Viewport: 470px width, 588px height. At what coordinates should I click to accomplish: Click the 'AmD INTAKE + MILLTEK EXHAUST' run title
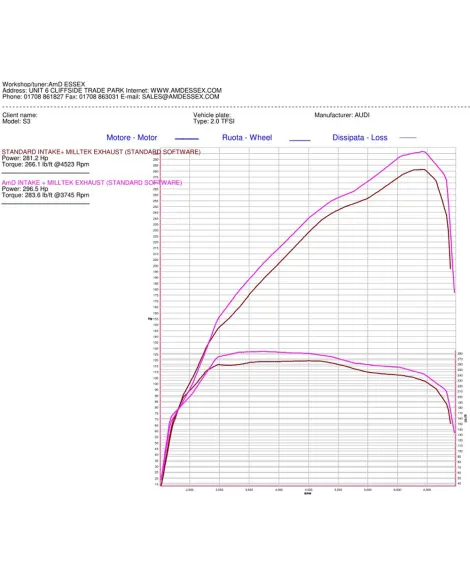pos(92,183)
